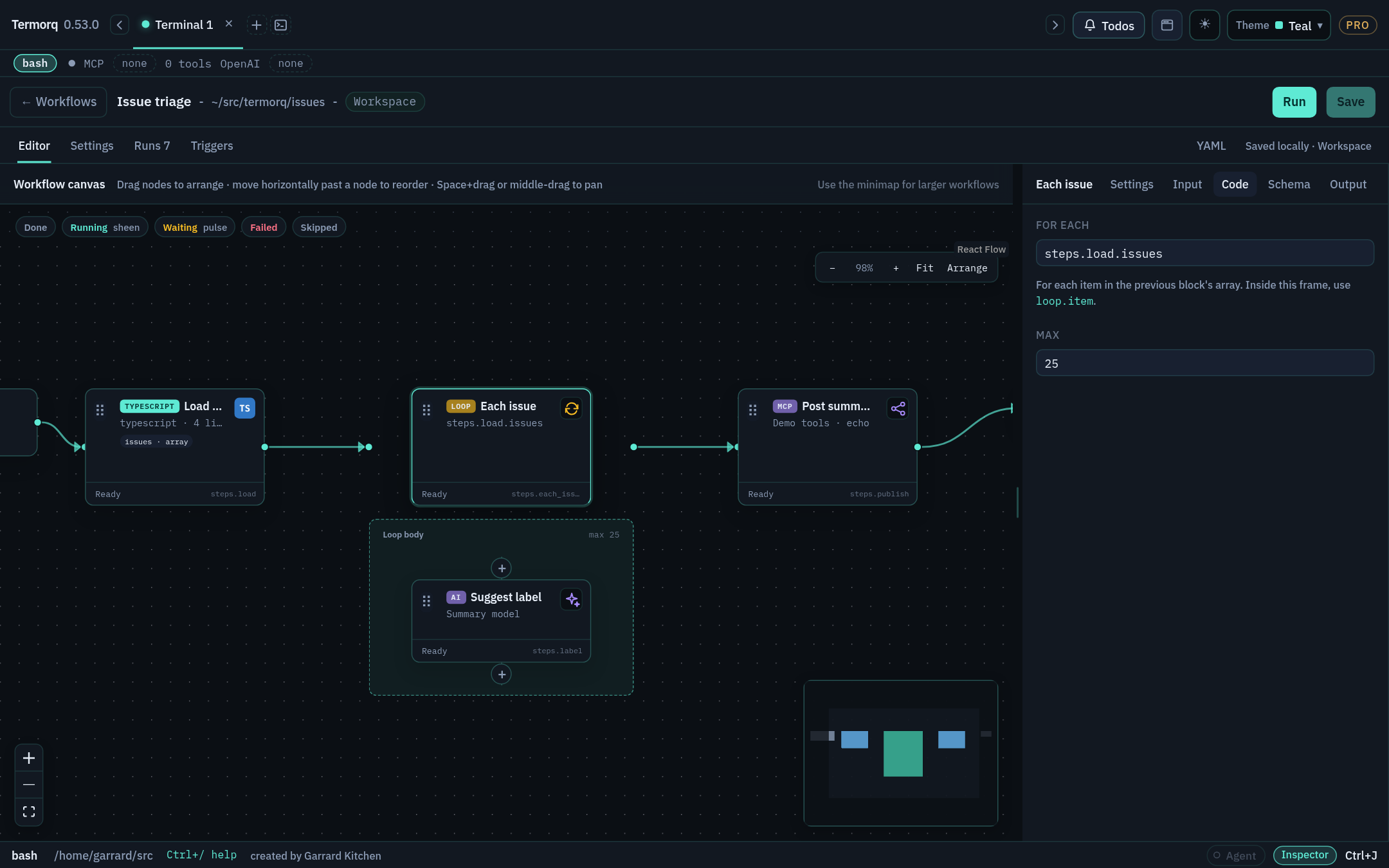Zoom out with the canvas minus control
Screen dimensions: 1389x868
29,784
